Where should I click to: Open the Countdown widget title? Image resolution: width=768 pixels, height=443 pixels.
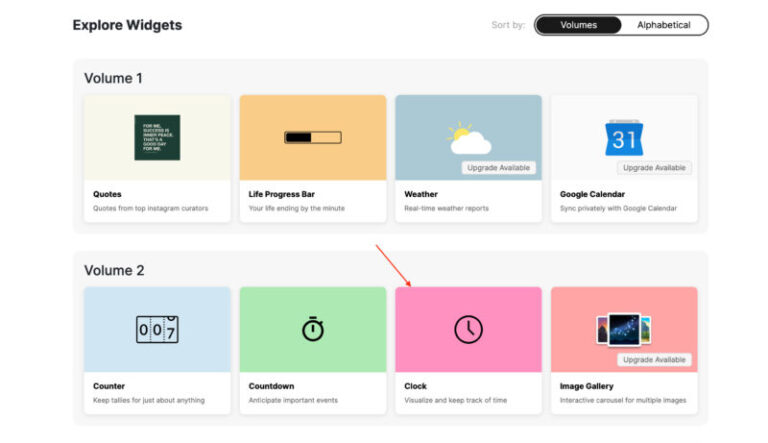[x=271, y=386]
